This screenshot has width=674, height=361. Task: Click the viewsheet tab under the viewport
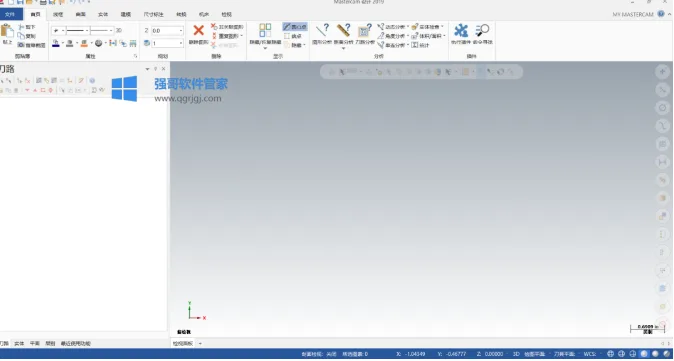[x=183, y=343]
